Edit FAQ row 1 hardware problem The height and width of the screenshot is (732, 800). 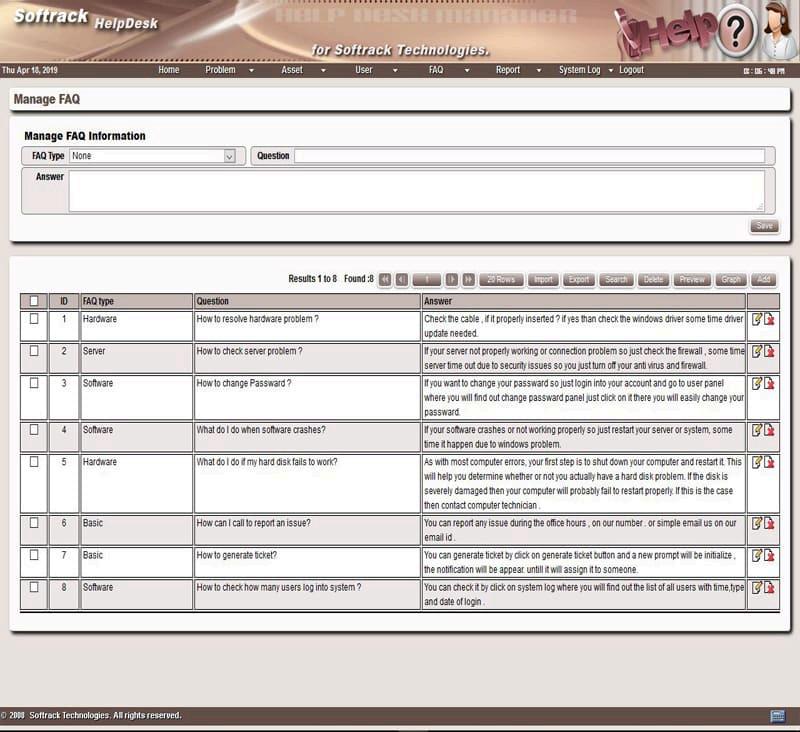click(x=757, y=320)
